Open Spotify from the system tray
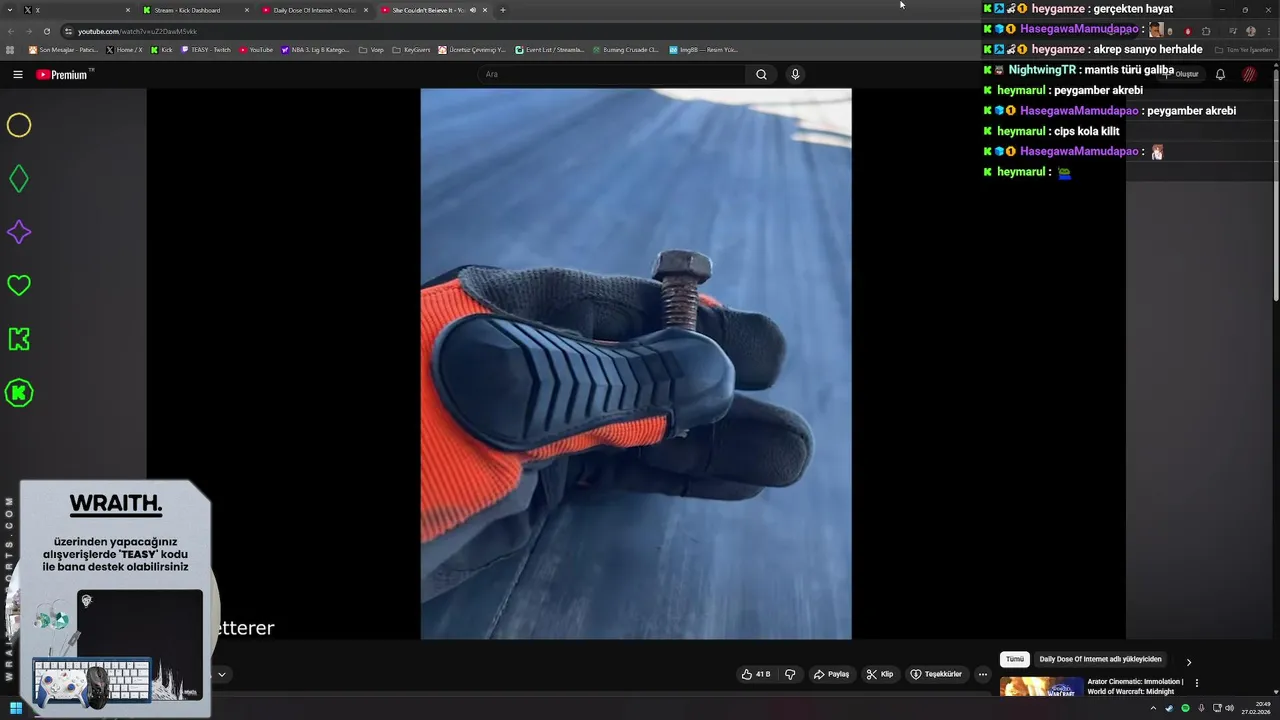 (x=1186, y=708)
